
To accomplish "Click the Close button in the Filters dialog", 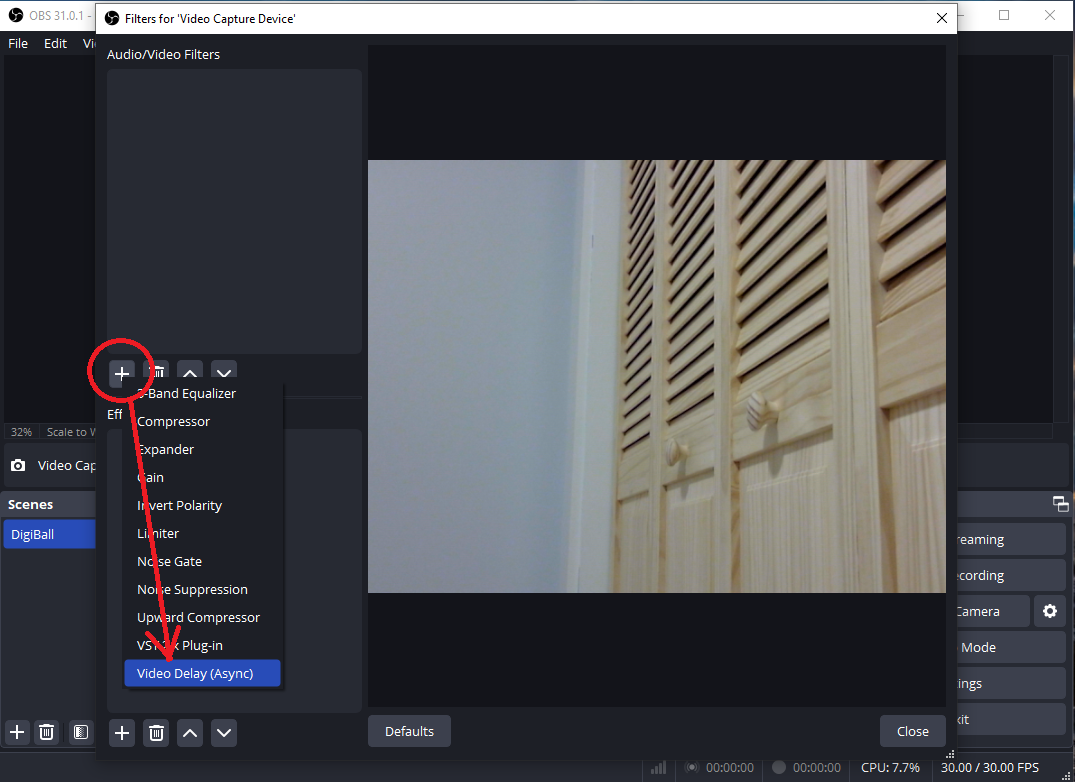I will coord(912,731).
